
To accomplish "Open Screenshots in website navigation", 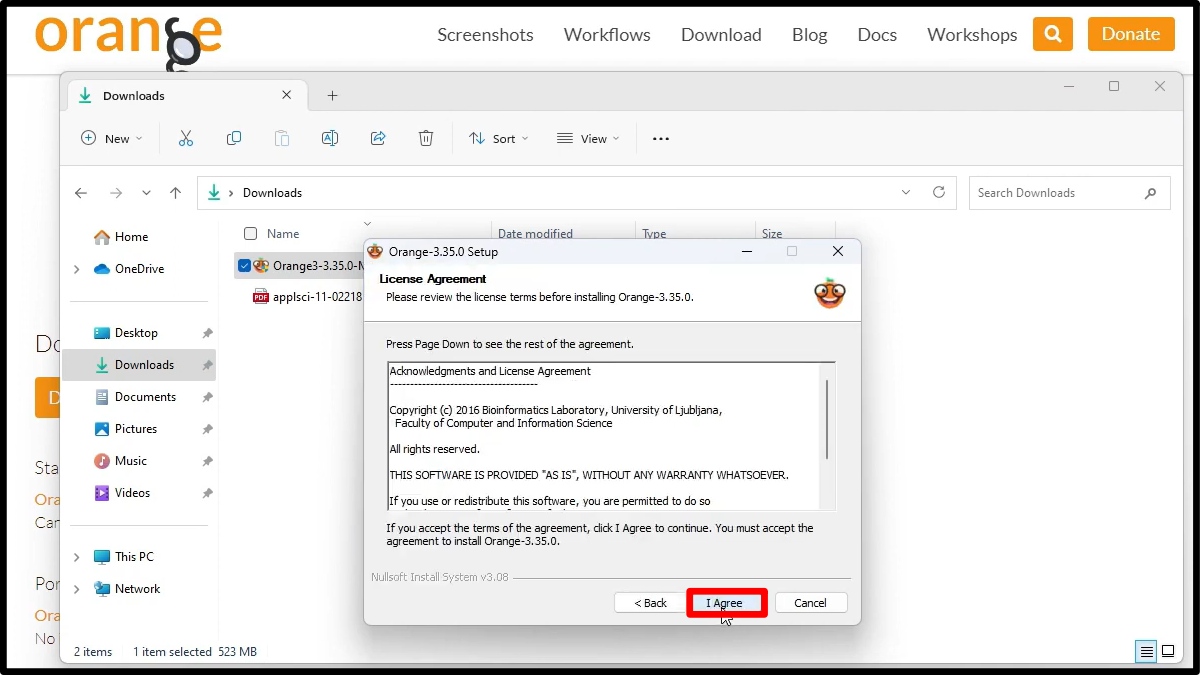I will (x=485, y=34).
